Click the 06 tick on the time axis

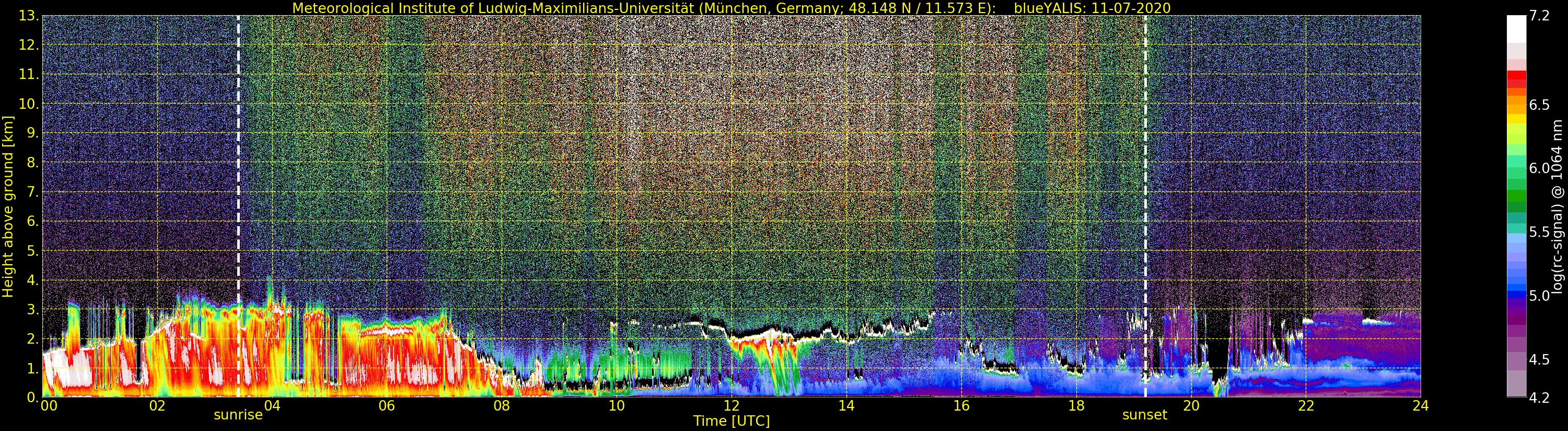click(x=387, y=406)
